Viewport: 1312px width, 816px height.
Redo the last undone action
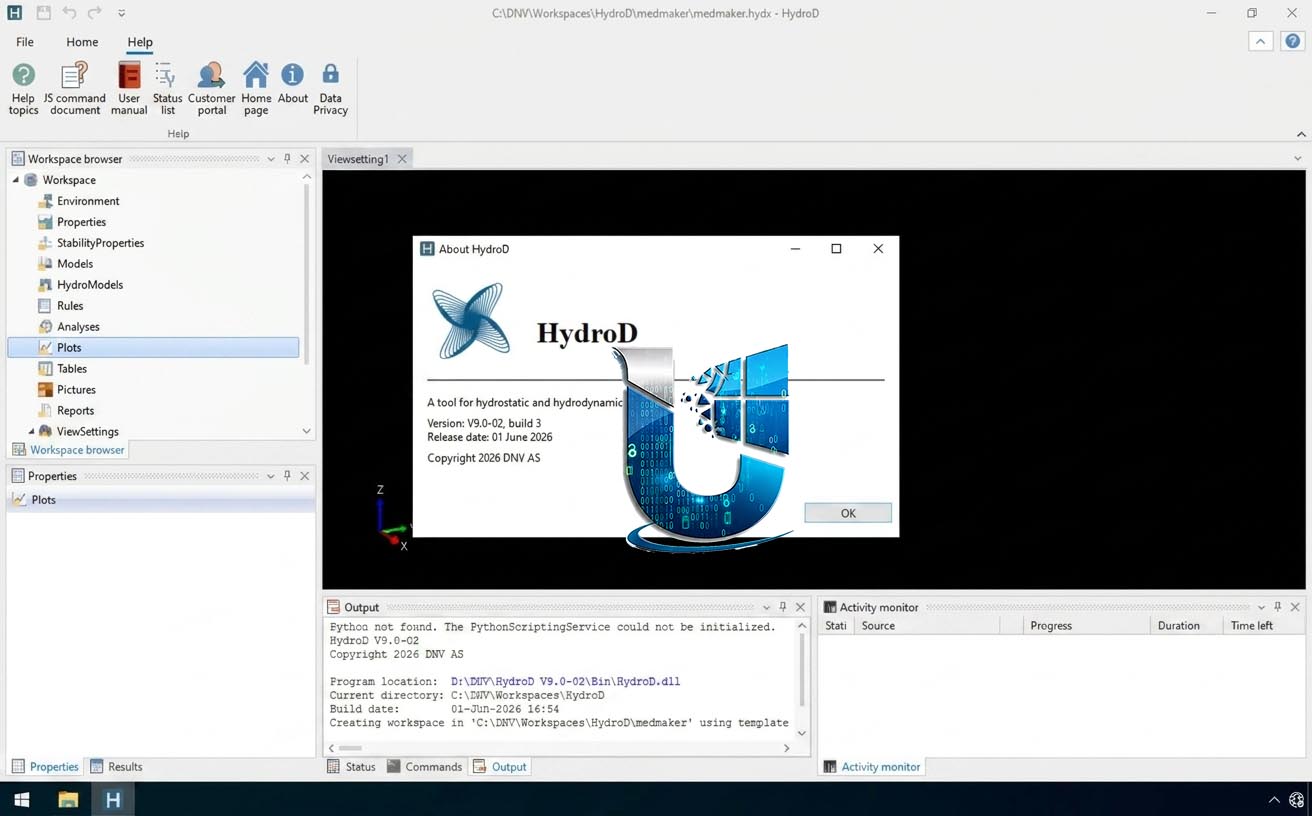tap(95, 13)
